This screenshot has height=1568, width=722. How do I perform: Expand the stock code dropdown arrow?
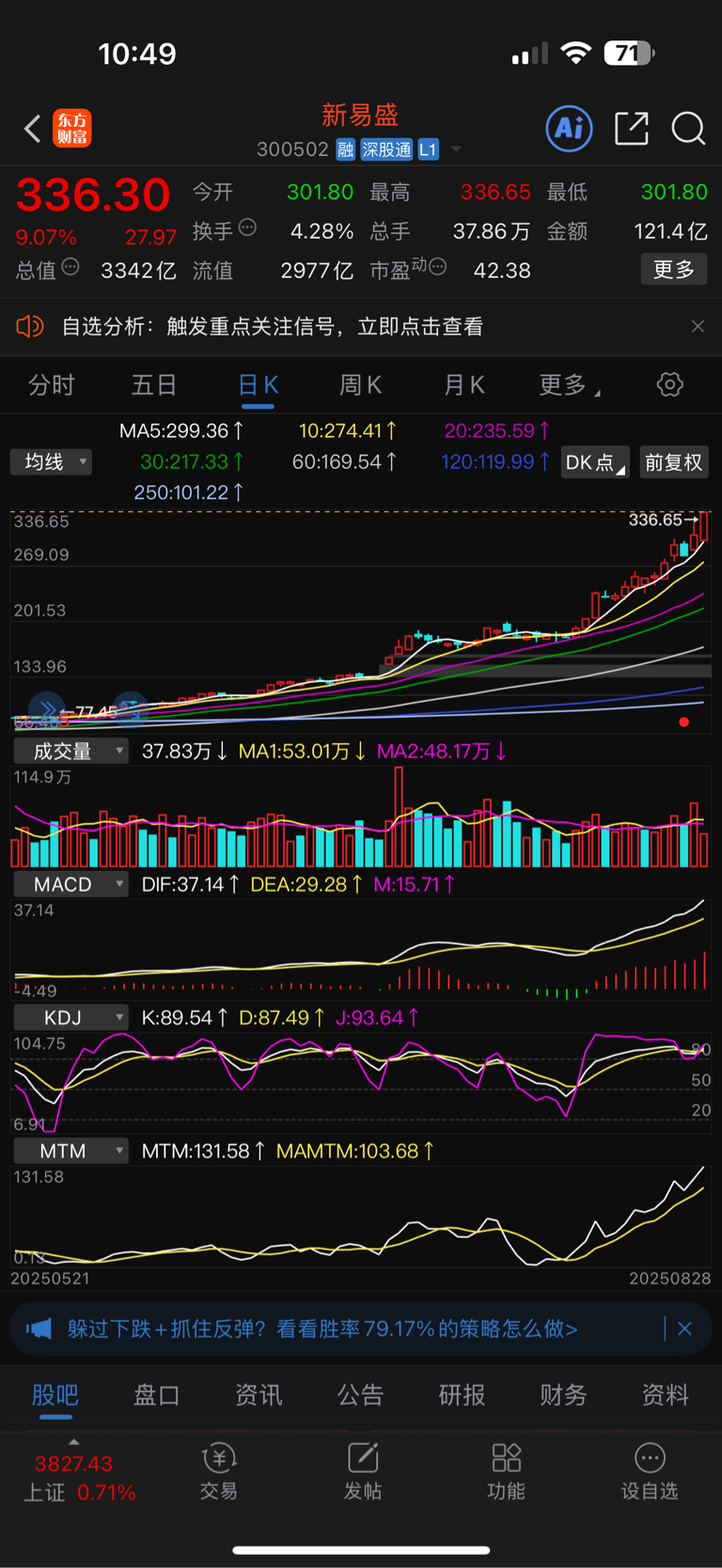[x=456, y=149]
